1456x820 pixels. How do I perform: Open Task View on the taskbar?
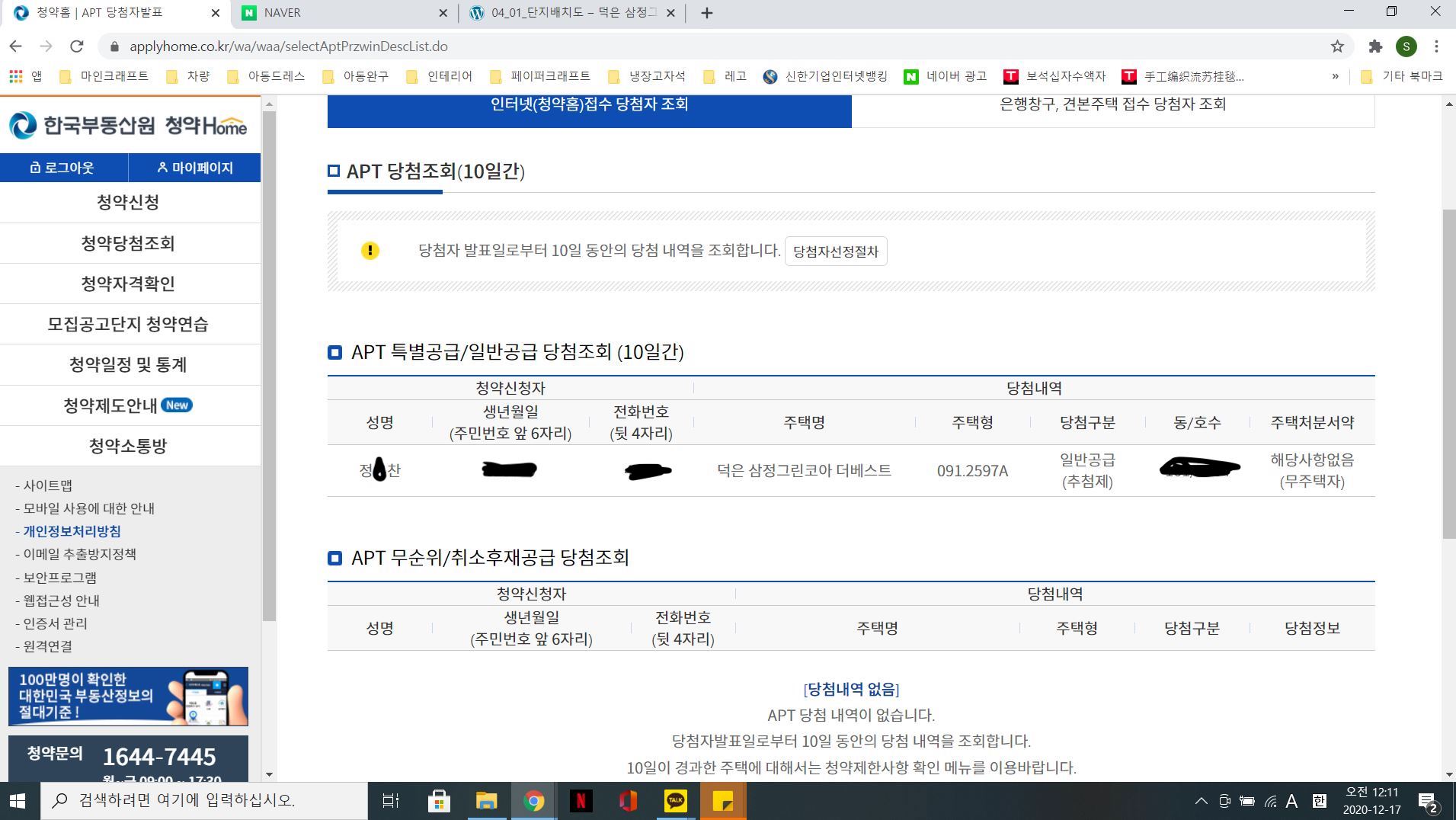pos(391,801)
